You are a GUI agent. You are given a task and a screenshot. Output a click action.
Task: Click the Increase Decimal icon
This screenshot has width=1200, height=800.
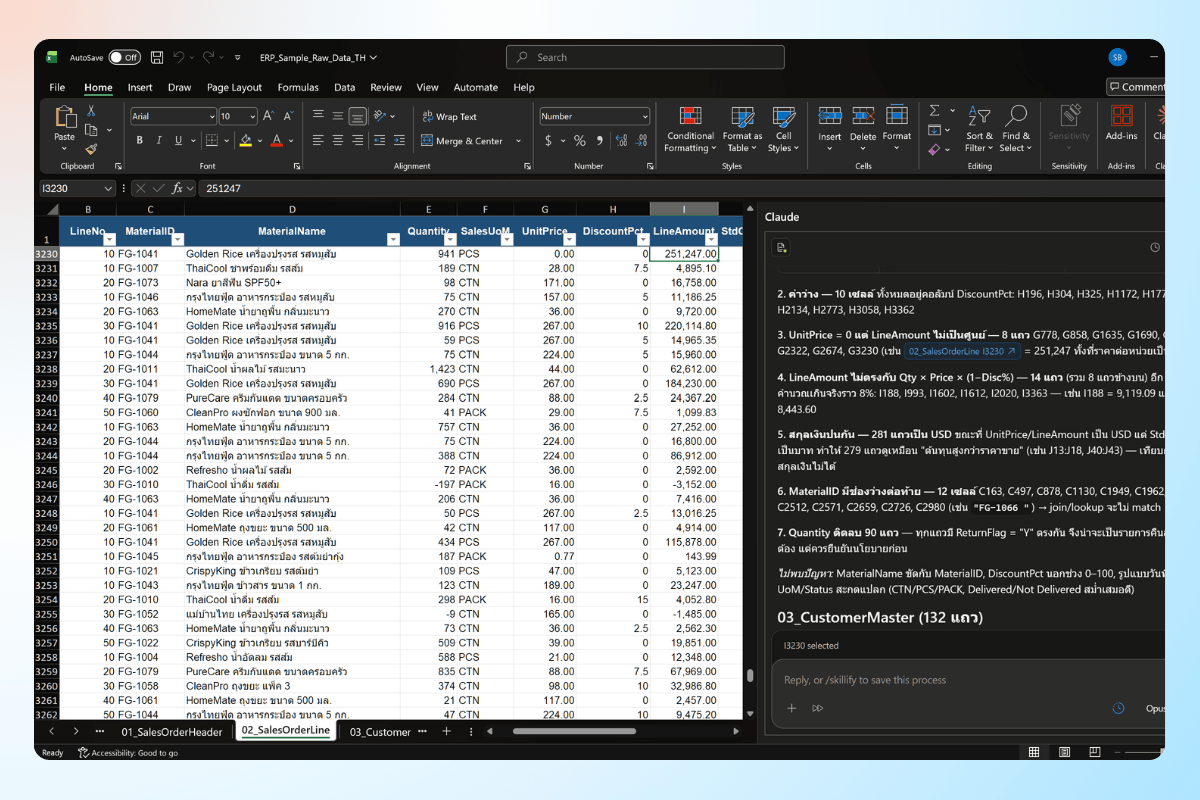[x=620, y=141]
